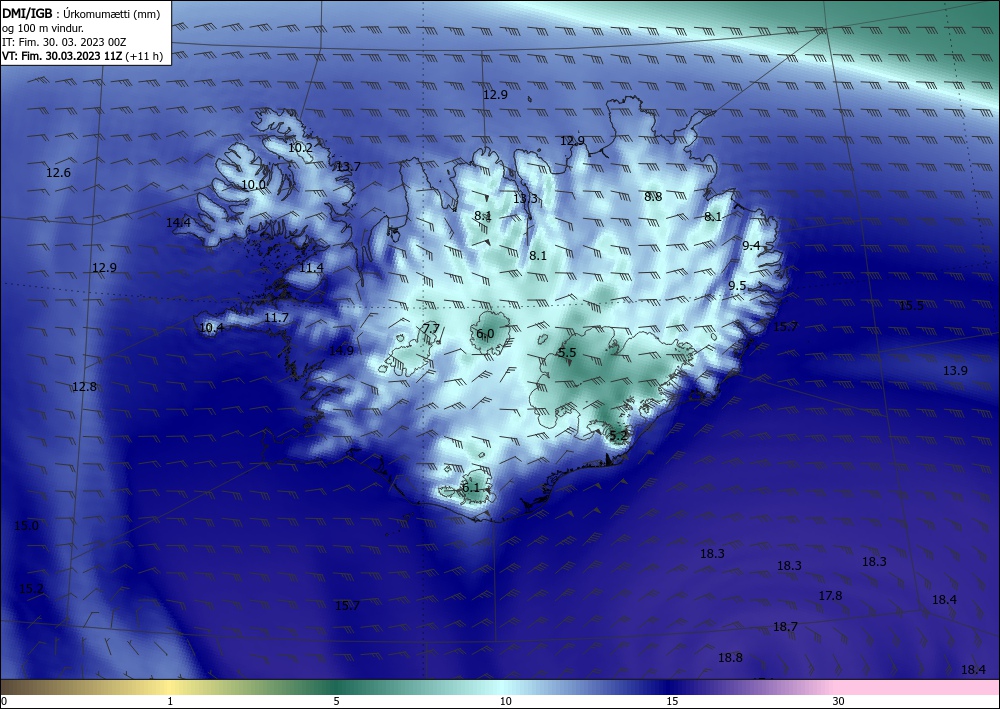Click the legend tick label 1
Viewport: 1000px width, 709px height.
click(170, 701)
